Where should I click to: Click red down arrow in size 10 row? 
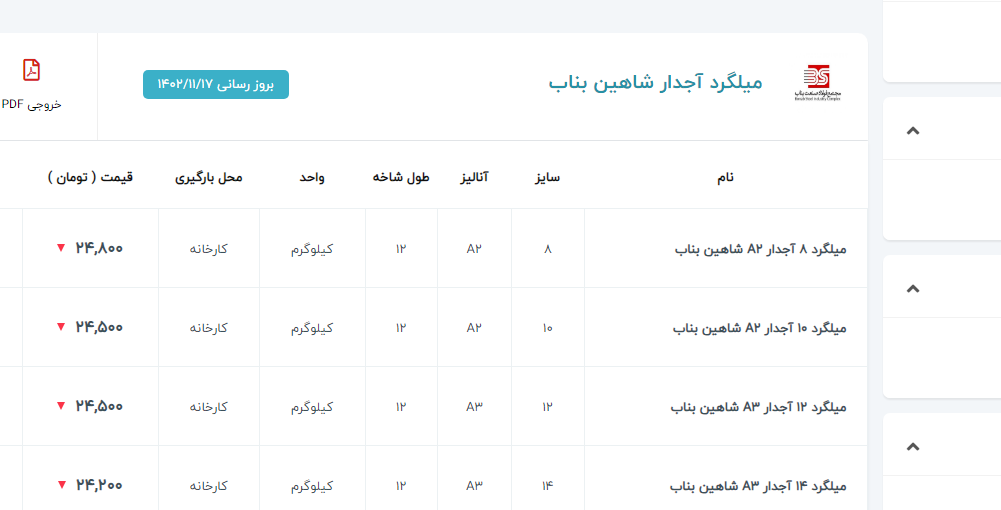(61, 327)
